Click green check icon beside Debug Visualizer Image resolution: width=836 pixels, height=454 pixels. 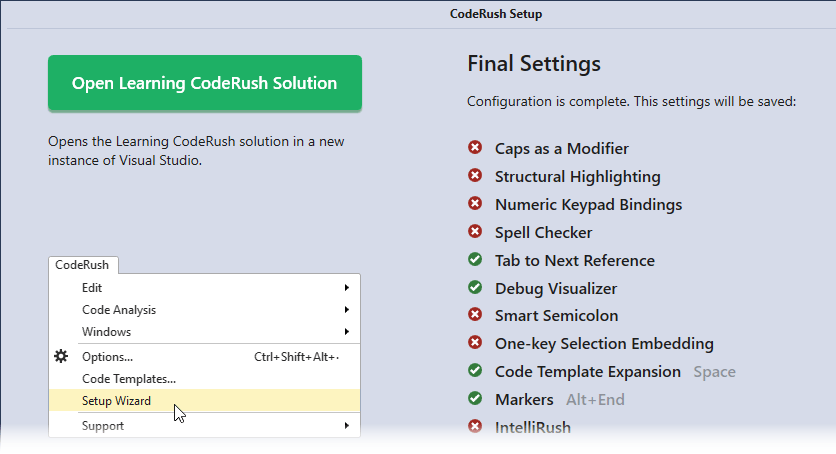[x=475, y=288]
